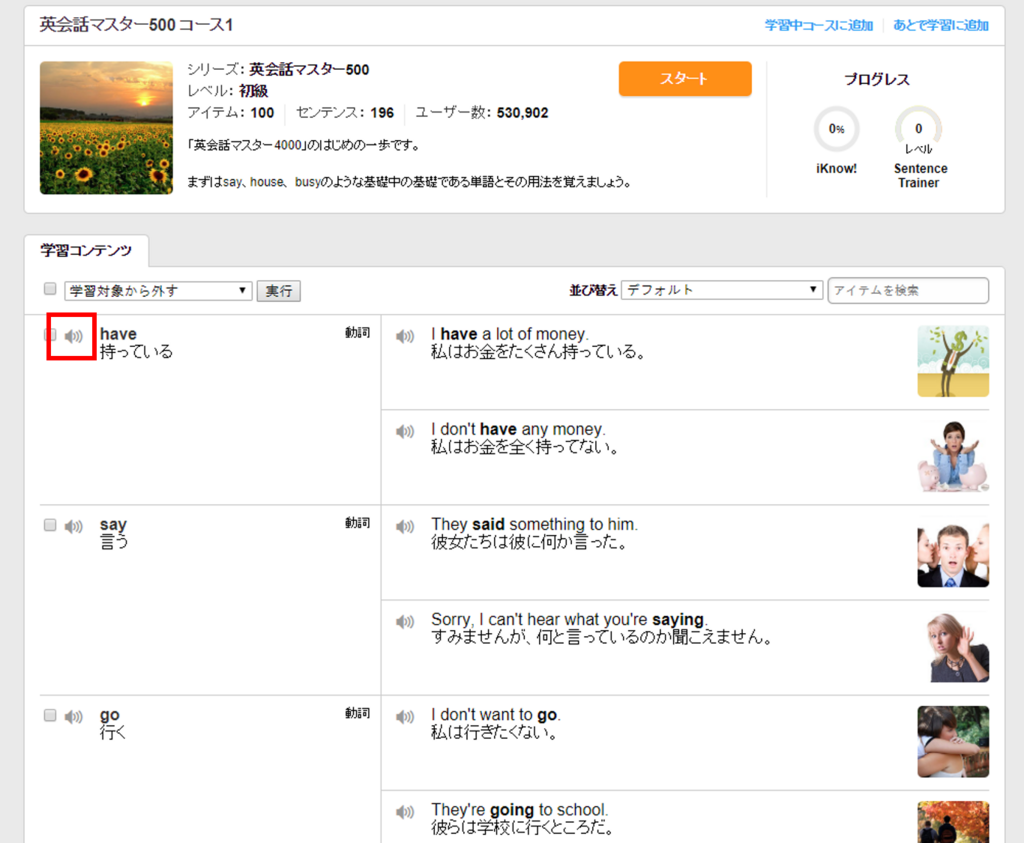
Task: Open the hugging people thumbnail beside "go"
Action: coord(953,742)
